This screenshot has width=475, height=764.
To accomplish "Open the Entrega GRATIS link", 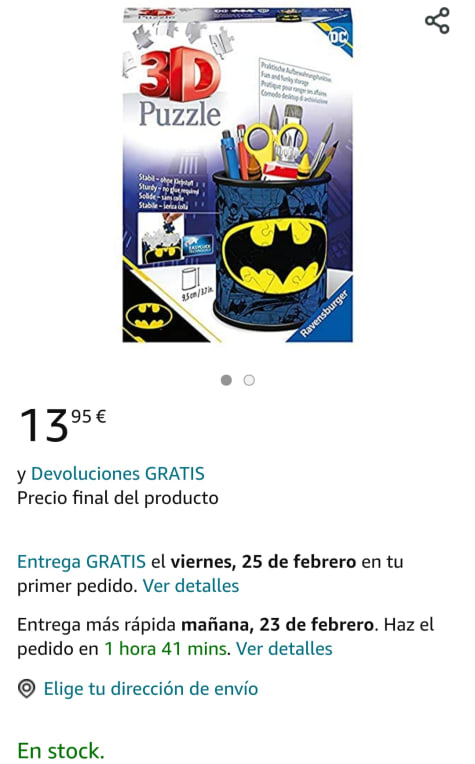I will point(81,561).
